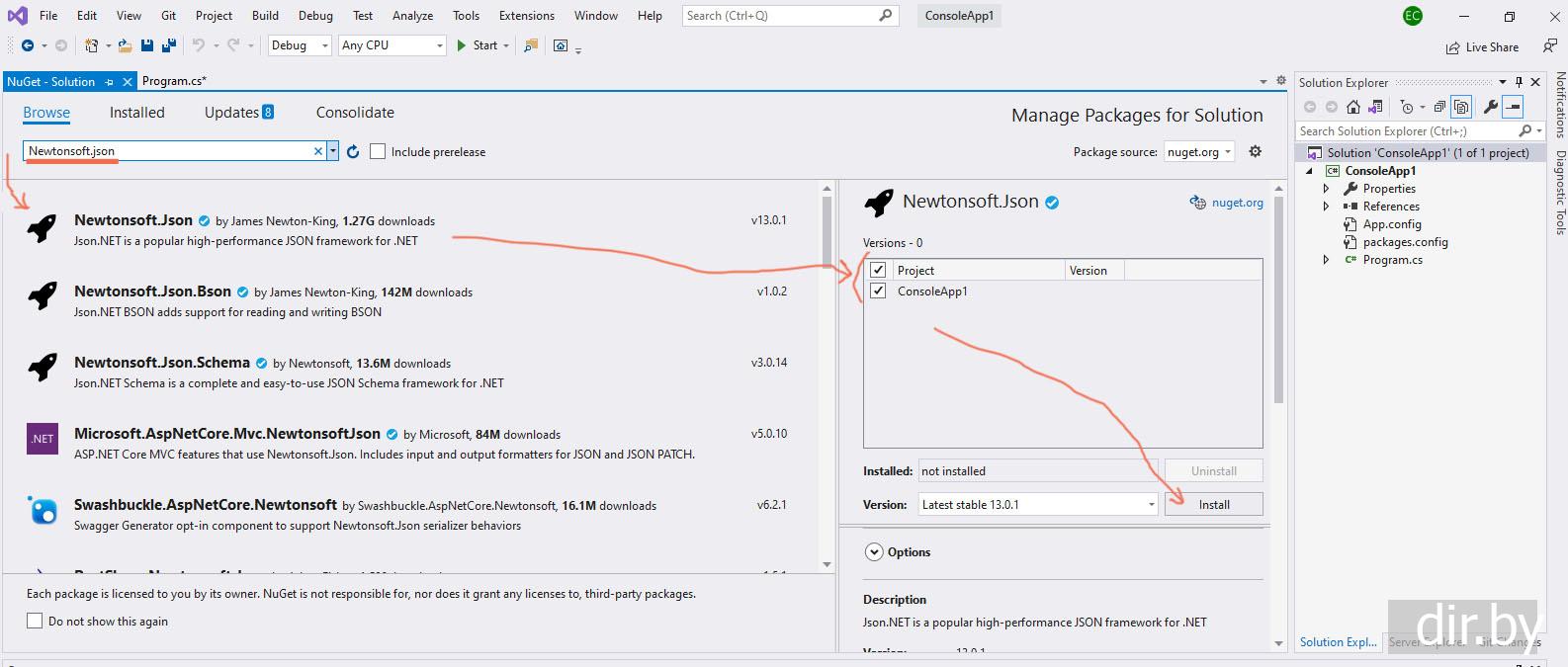Switch to the Installed tab
Viewport: 1568px width, 667px height.
137,113
